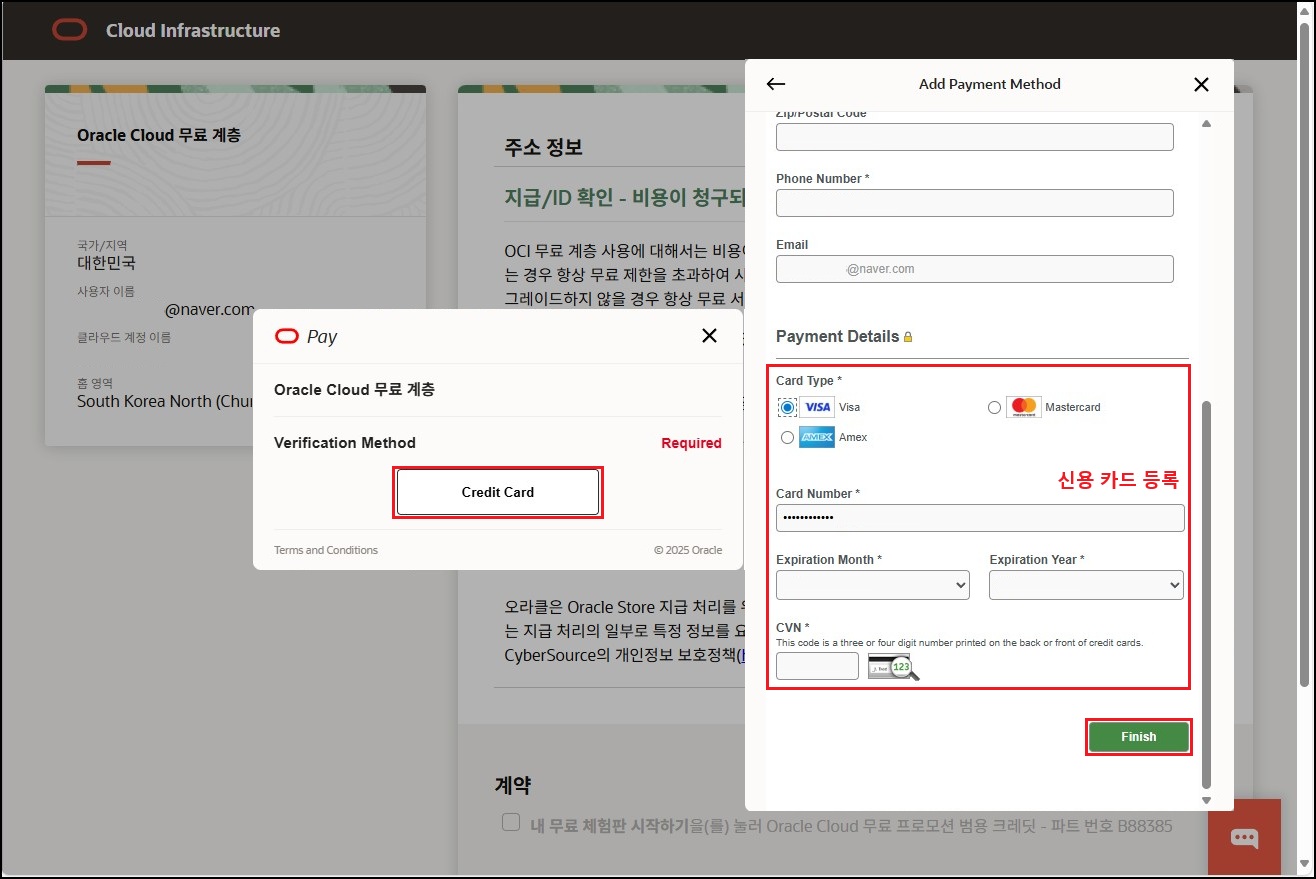Screen dimensions: 1316x879
Task: Click the Oracle Pay logo
Action: tap(306, 337)
